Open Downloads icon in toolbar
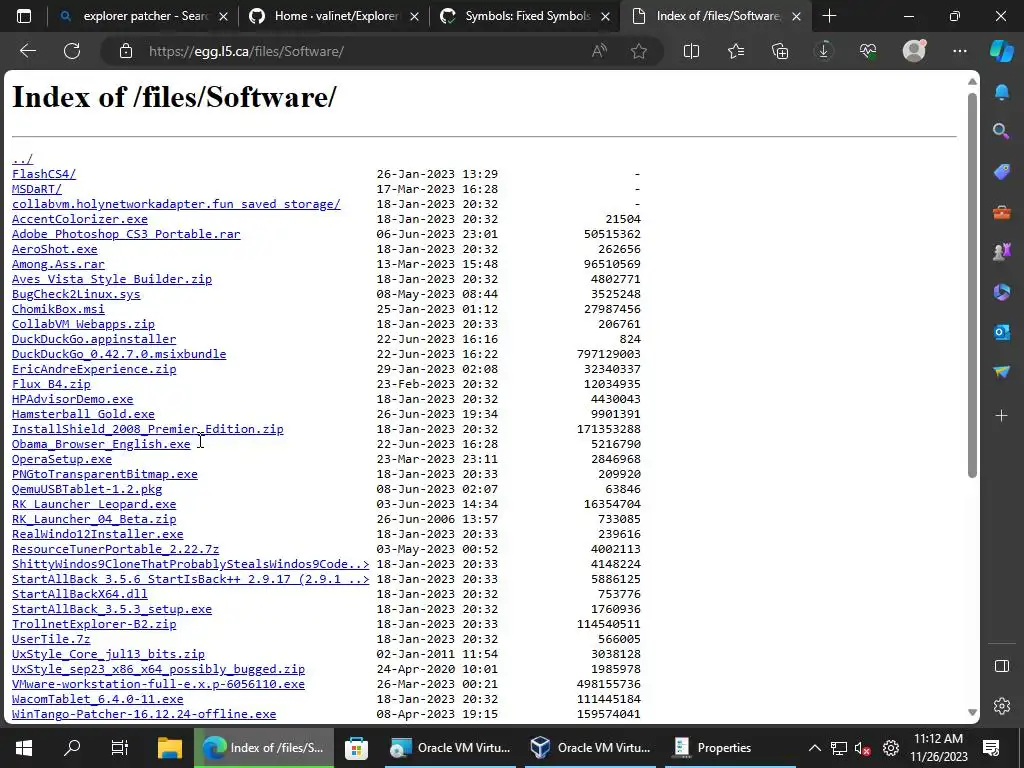Viewport: 1024px width, 768px height. [x=824, y=51]
